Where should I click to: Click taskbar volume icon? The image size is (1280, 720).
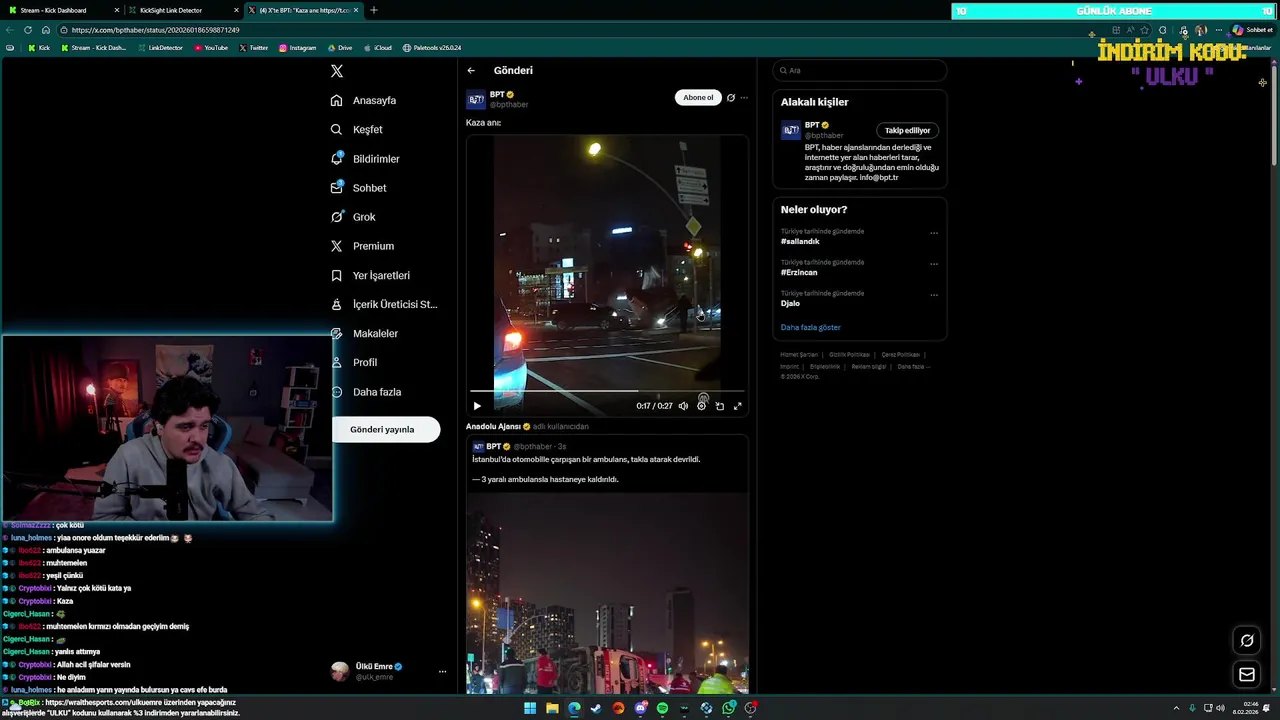(1220, 708)
